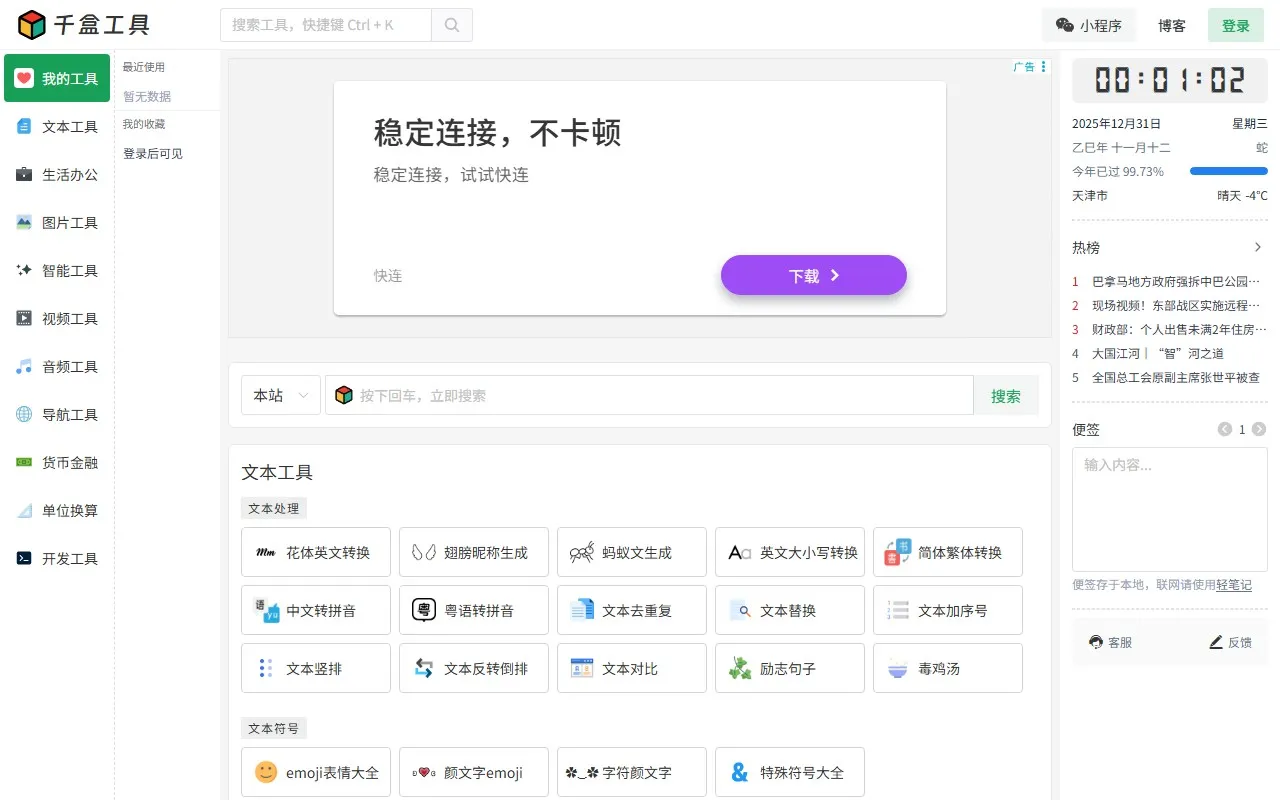Select the 视频工具 sidebar icon
The width and height of the screenshot is (1280, 800).
coord(56,318)
